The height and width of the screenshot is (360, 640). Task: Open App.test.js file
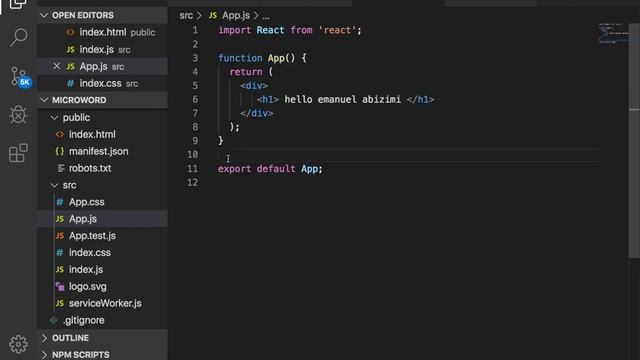pos(102,236)
